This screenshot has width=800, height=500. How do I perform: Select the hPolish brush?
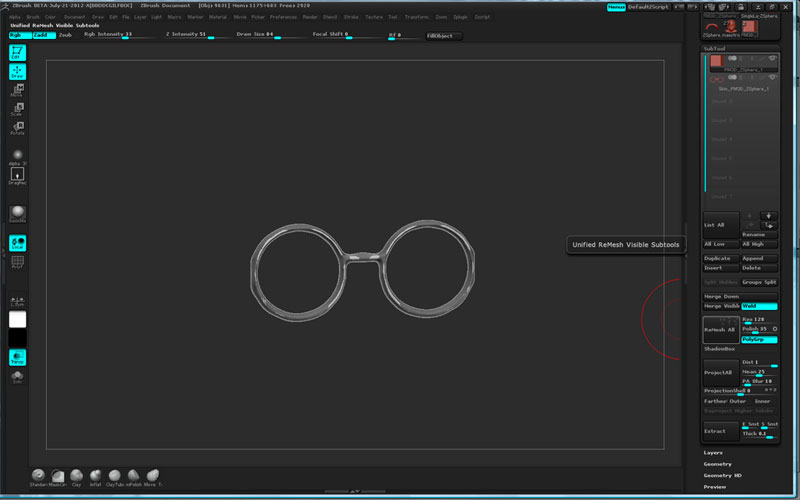click(x=133, y=478)
